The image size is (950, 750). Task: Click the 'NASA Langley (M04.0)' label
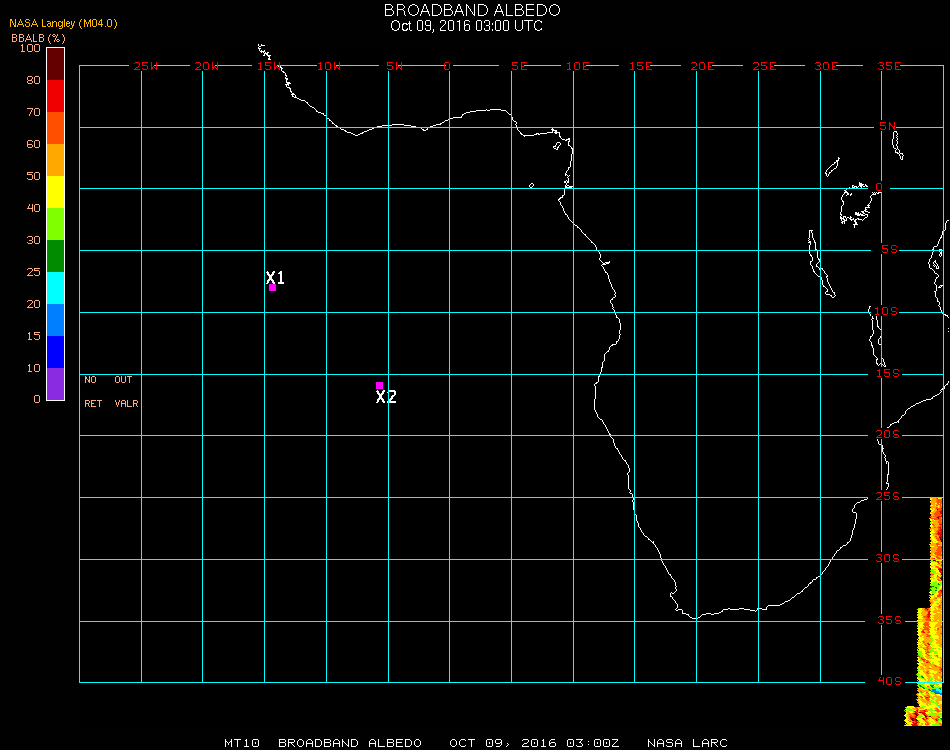(x=63, y=23)
